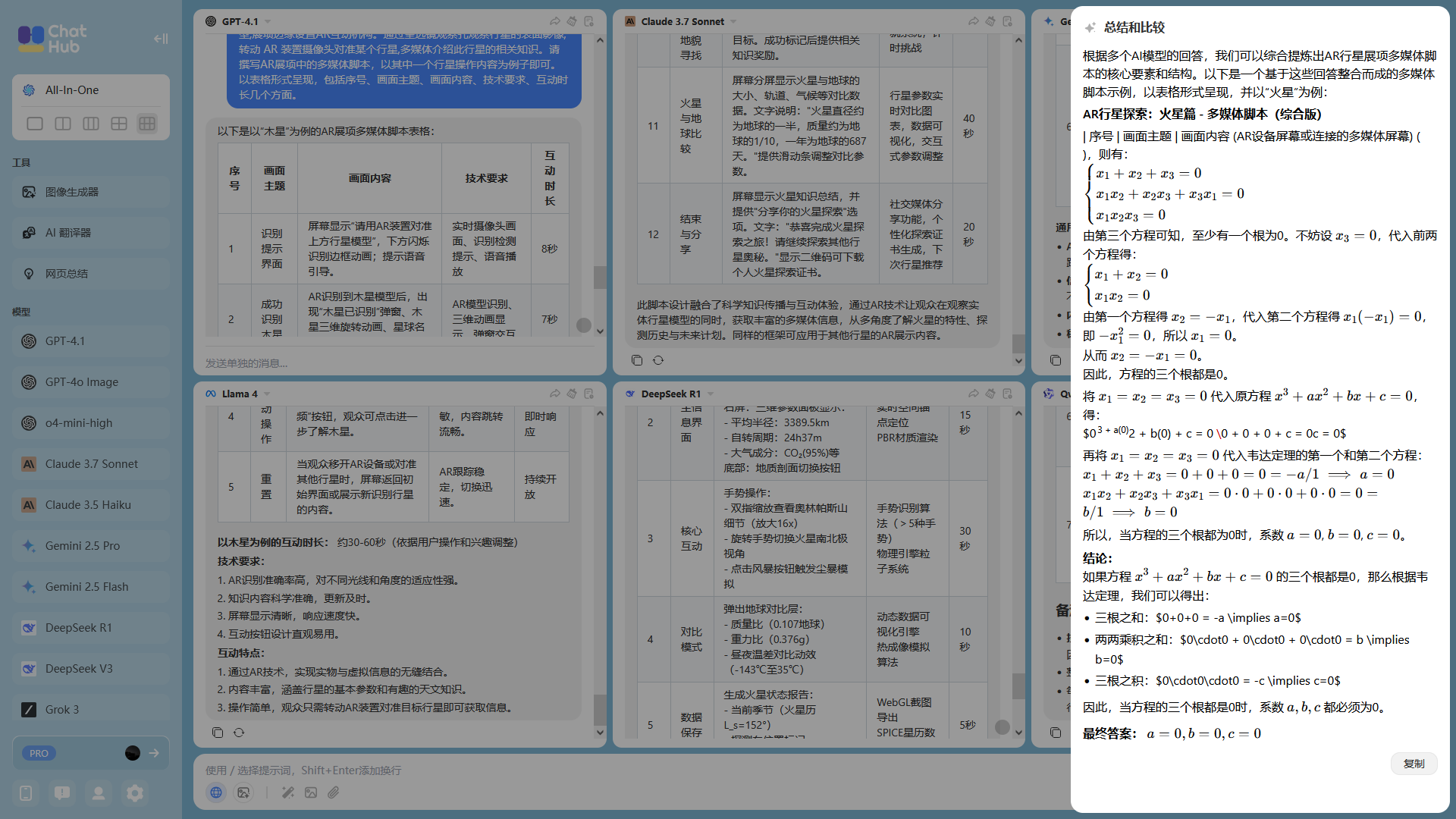The width and height of the screenshot is (1456, 819).
Task: Clear the DeepSeek R1 conversation
Action: pos(990,394)
